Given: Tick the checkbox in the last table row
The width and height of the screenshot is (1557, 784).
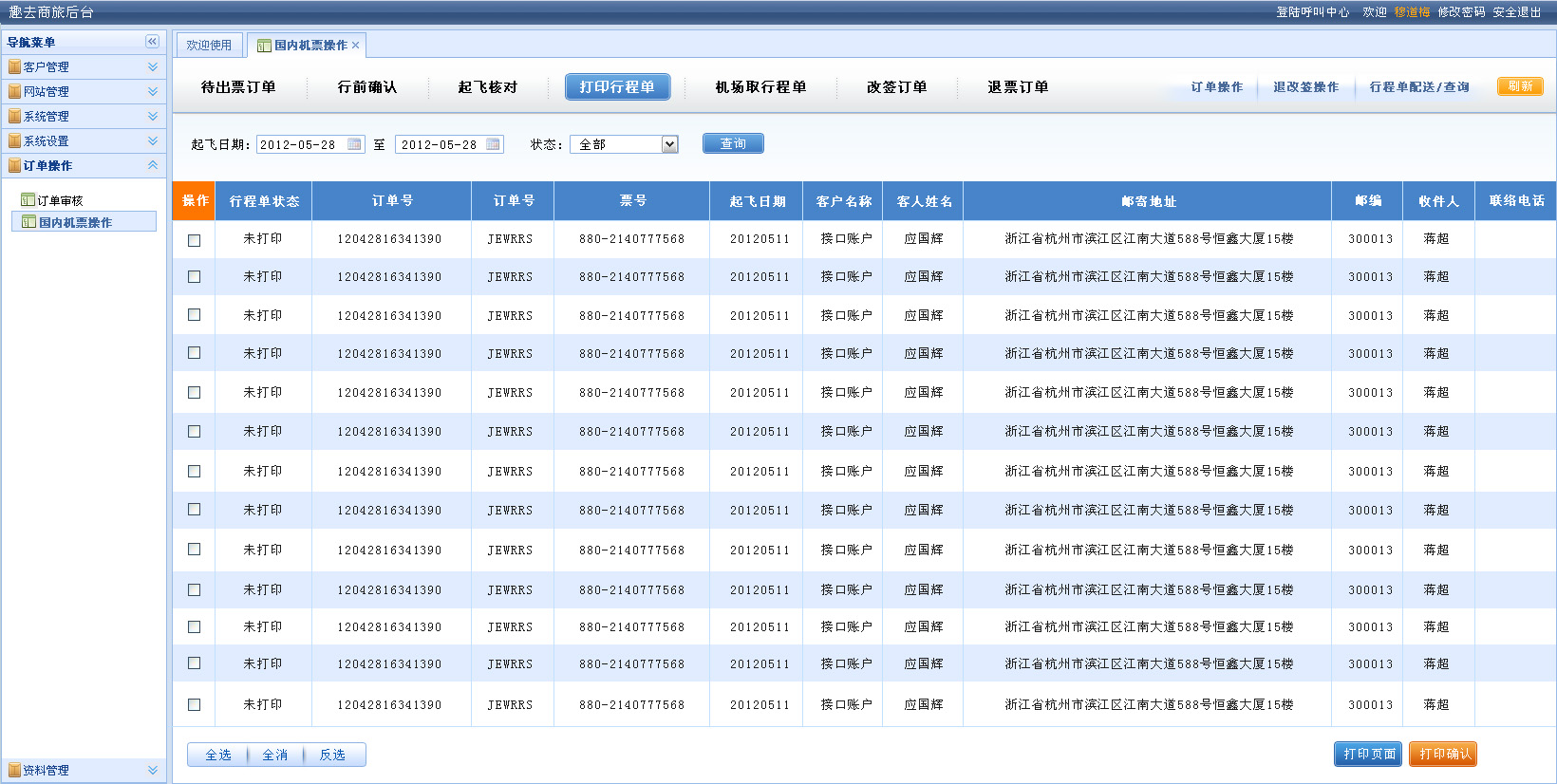Looking at the screenshot, I should point(195,705).
